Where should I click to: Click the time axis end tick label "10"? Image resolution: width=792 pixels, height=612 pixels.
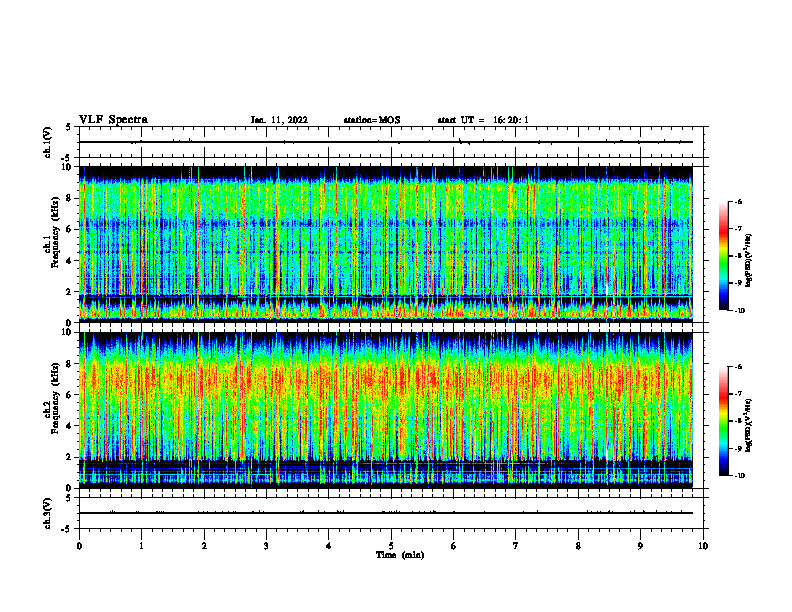(x=703, y=546)
